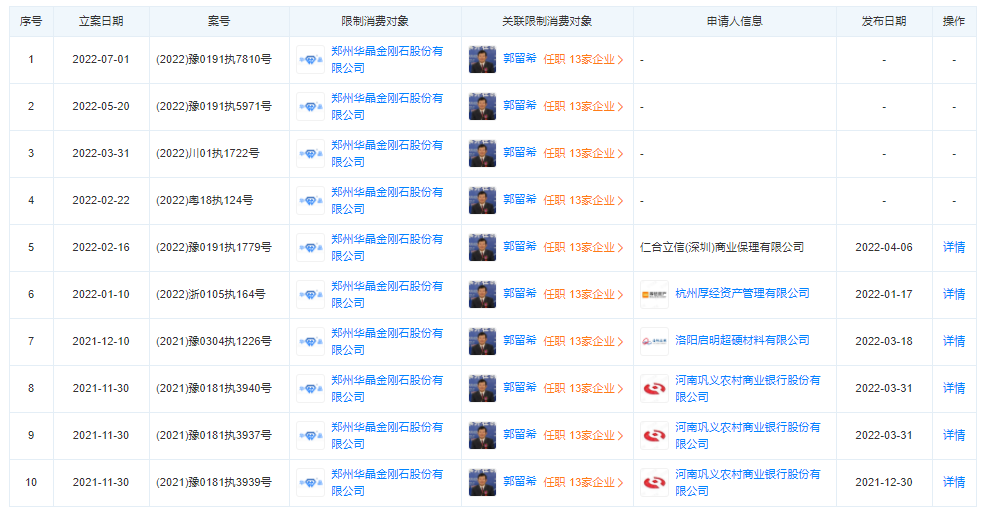Click company logo icon in row 3
The width and height of the screenshot is (982, 515).
(310, 153)
